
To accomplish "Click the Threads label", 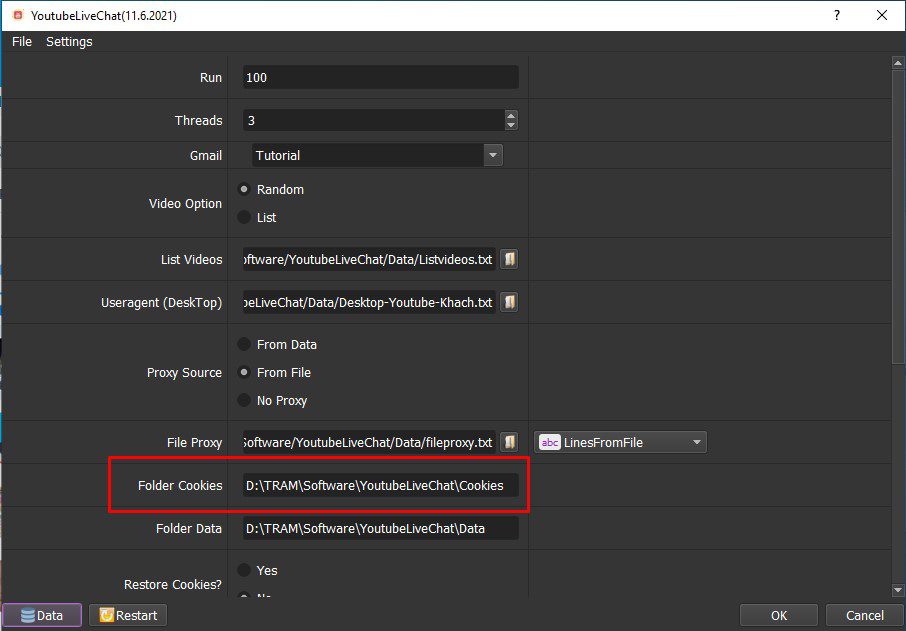I will [x=199, y=120].
